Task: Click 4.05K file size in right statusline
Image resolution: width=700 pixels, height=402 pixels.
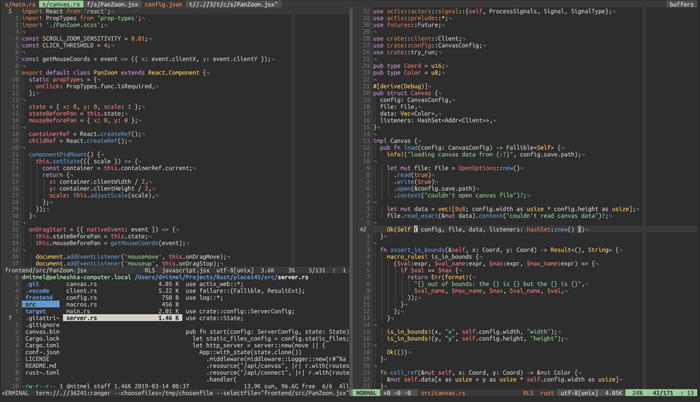Action: coord(613,393)
